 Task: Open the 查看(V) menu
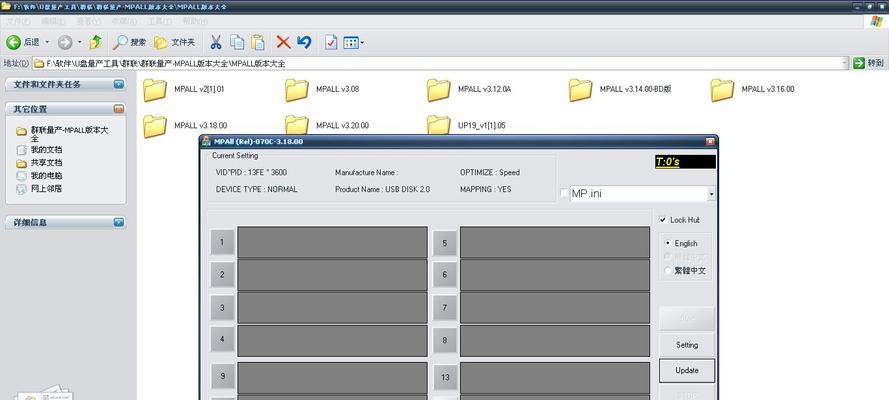(88, 21)
